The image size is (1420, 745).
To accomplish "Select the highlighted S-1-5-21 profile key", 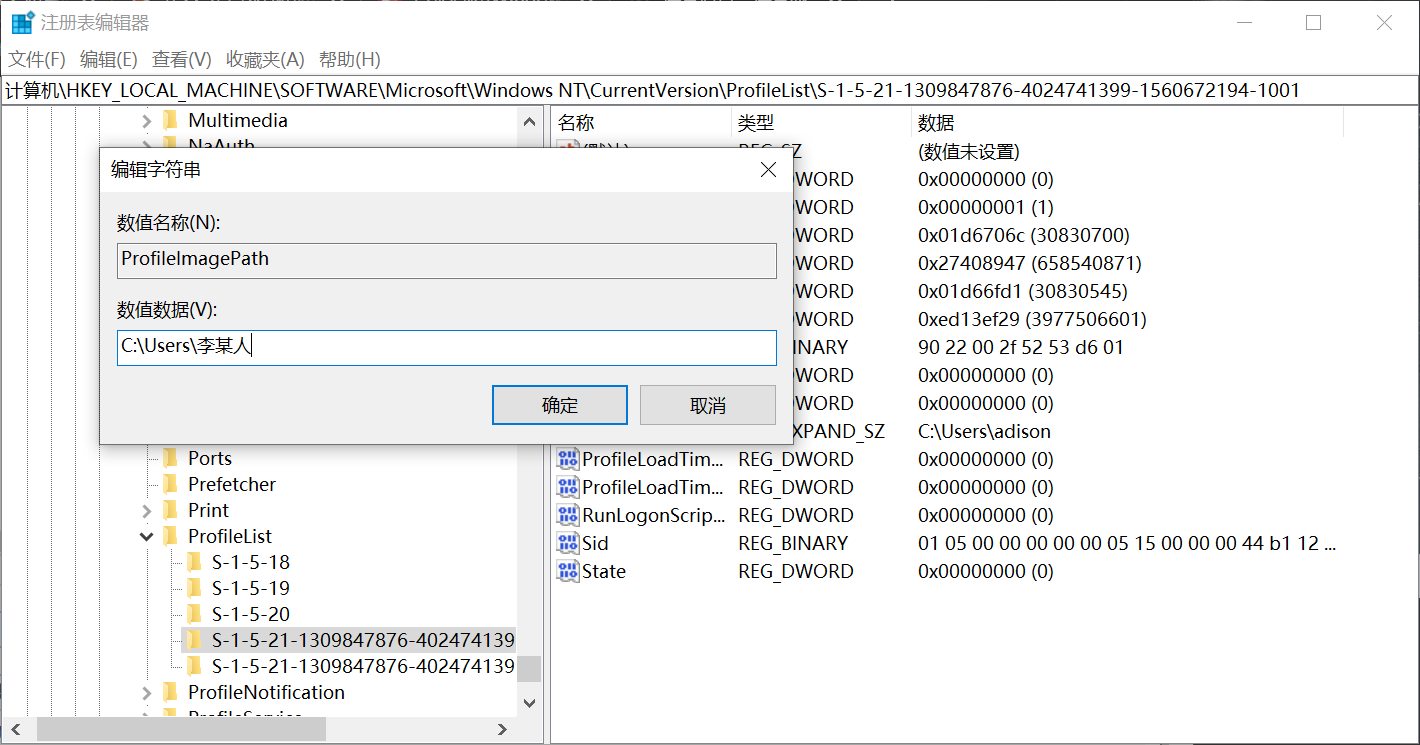I will click(x=363, y=640).
